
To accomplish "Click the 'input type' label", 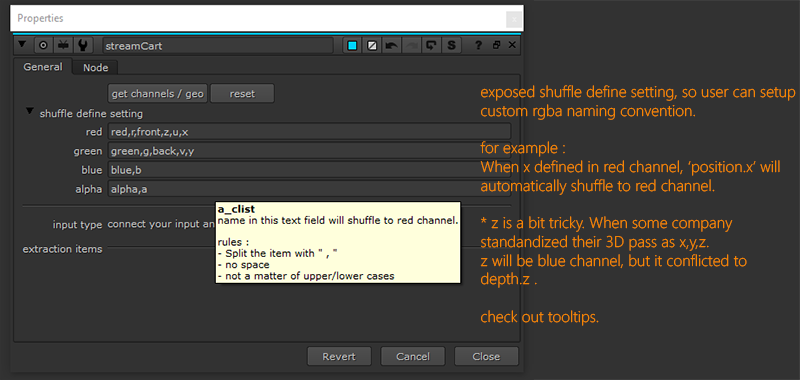I will point(78,224).
